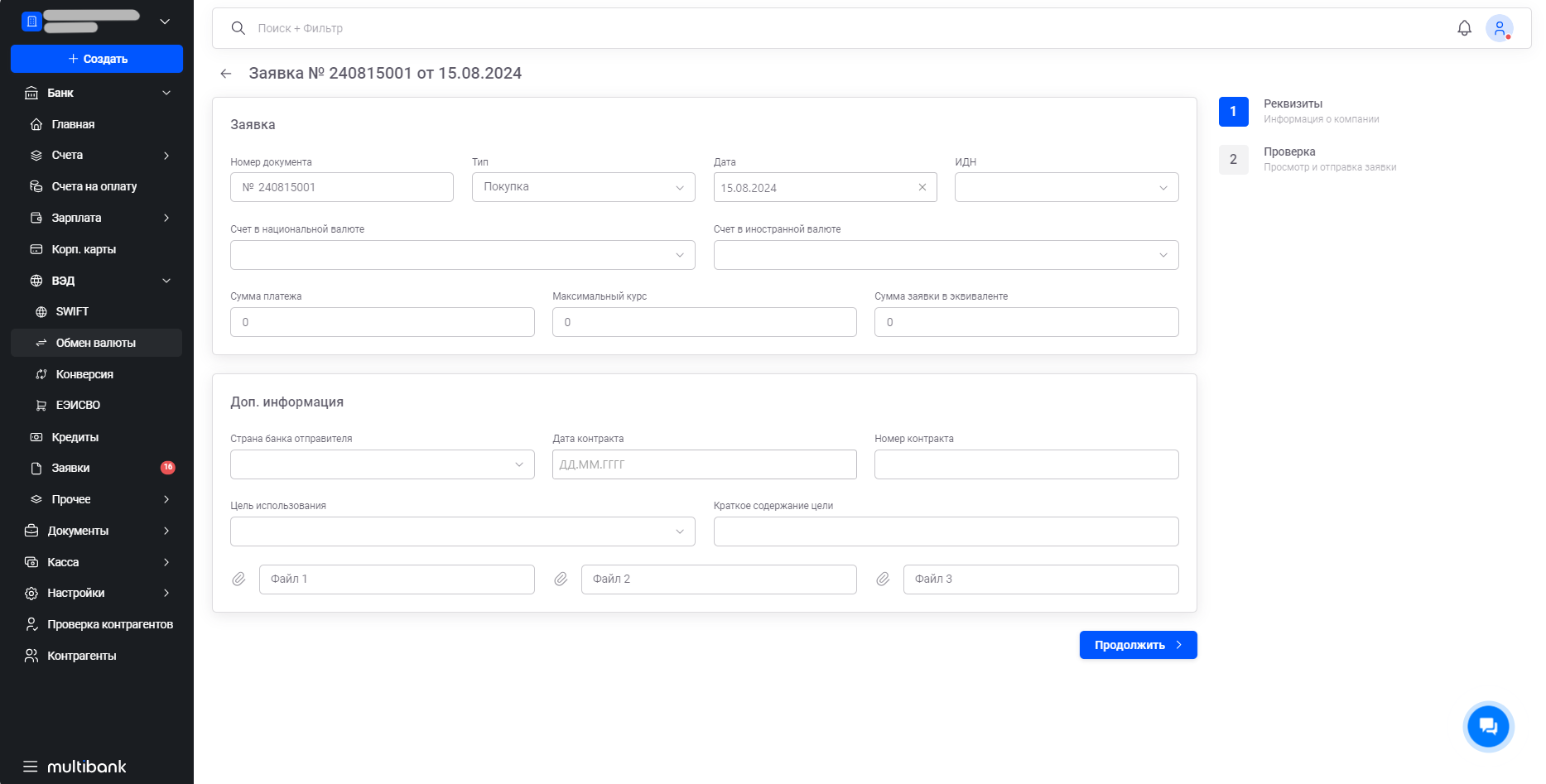Click the Создать button
The image size is (1546, 784).
pyautogui.click(x=97, y=59)
